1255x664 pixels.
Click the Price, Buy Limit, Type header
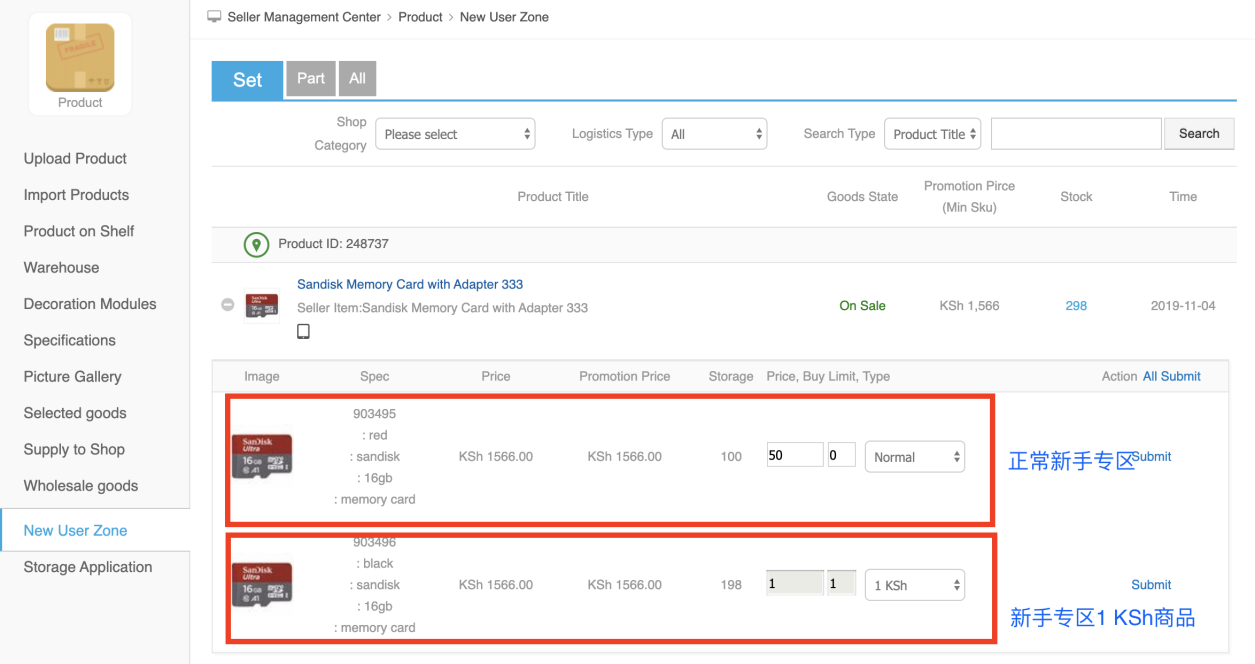click(x=828, y=377)
